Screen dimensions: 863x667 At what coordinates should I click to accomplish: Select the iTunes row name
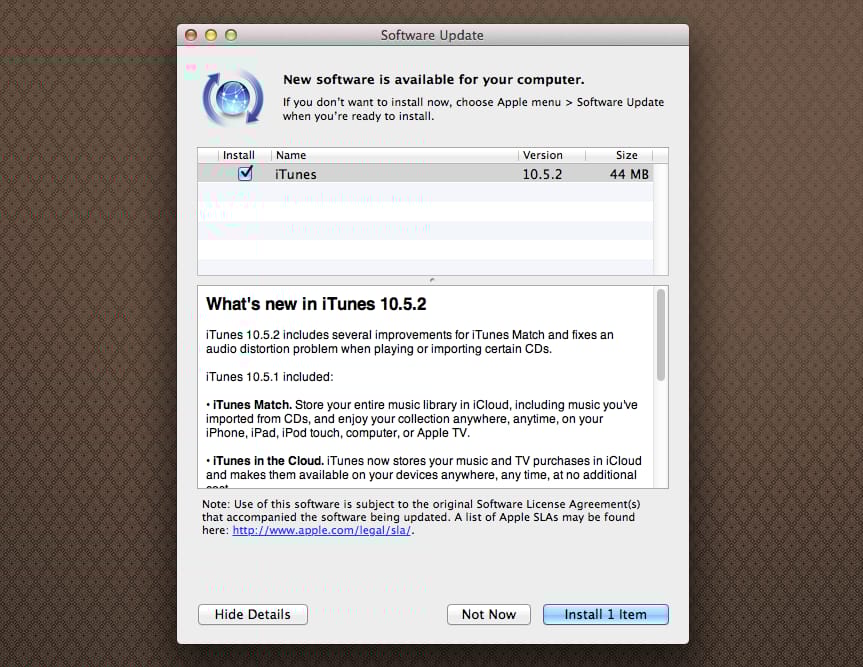[296, 174]
